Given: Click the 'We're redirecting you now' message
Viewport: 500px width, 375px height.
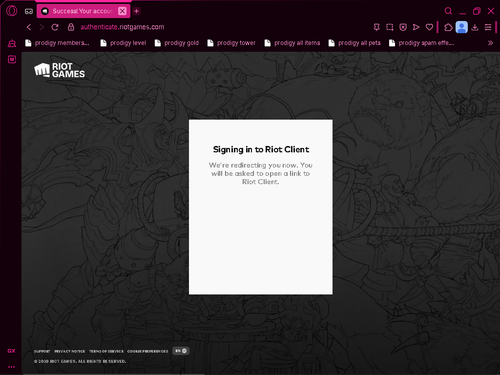Looking at the screenshot, I should tap(261, 173).
